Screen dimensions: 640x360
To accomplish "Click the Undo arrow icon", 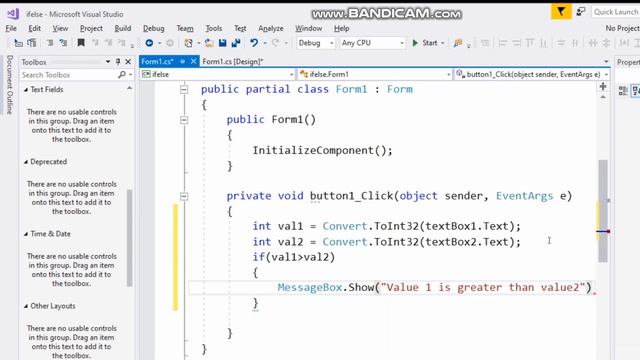I will click(254, 43).
